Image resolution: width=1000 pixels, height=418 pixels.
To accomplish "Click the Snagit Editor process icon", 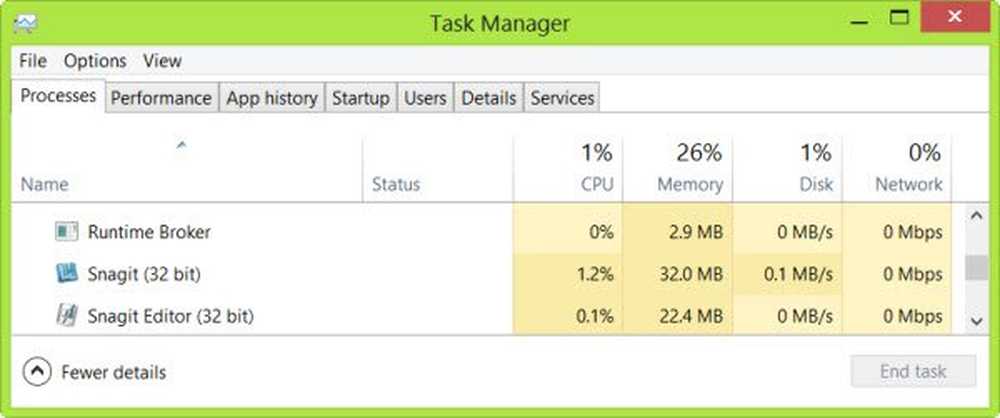I will (67, 315).
